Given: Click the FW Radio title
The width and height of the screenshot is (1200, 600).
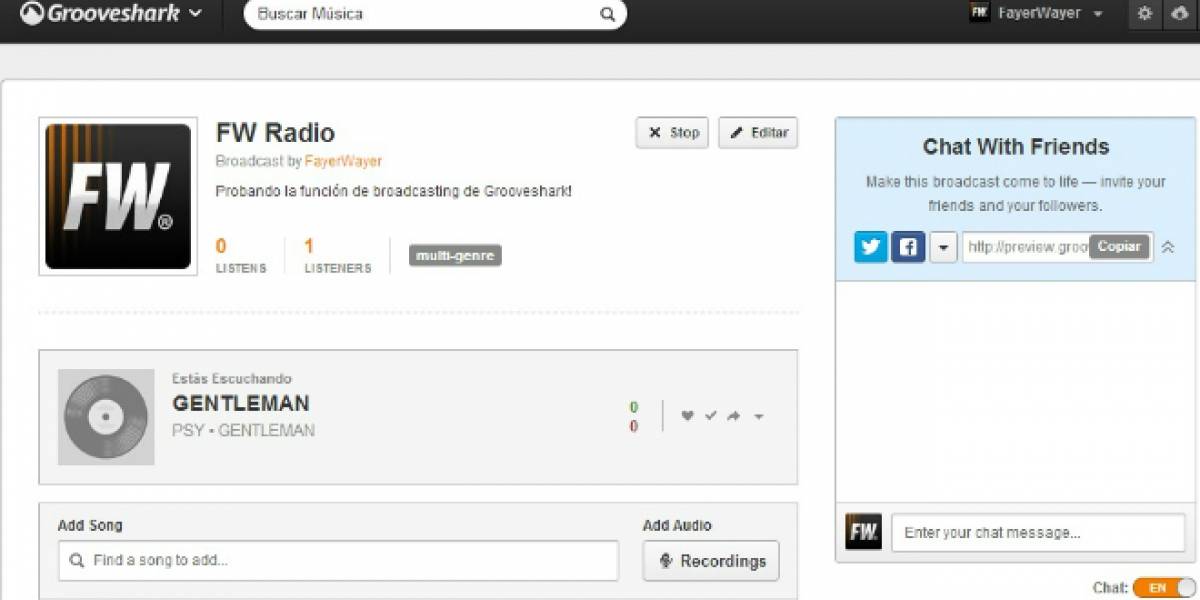Looking at the screenshot, I should click(x=275, y=133).
